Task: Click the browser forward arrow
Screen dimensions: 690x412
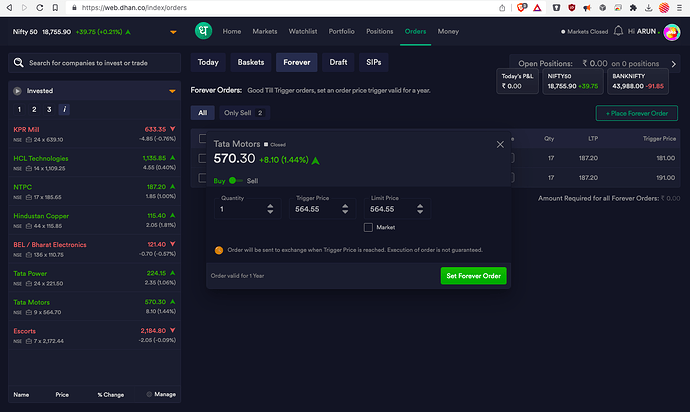Action: [24, 7]
